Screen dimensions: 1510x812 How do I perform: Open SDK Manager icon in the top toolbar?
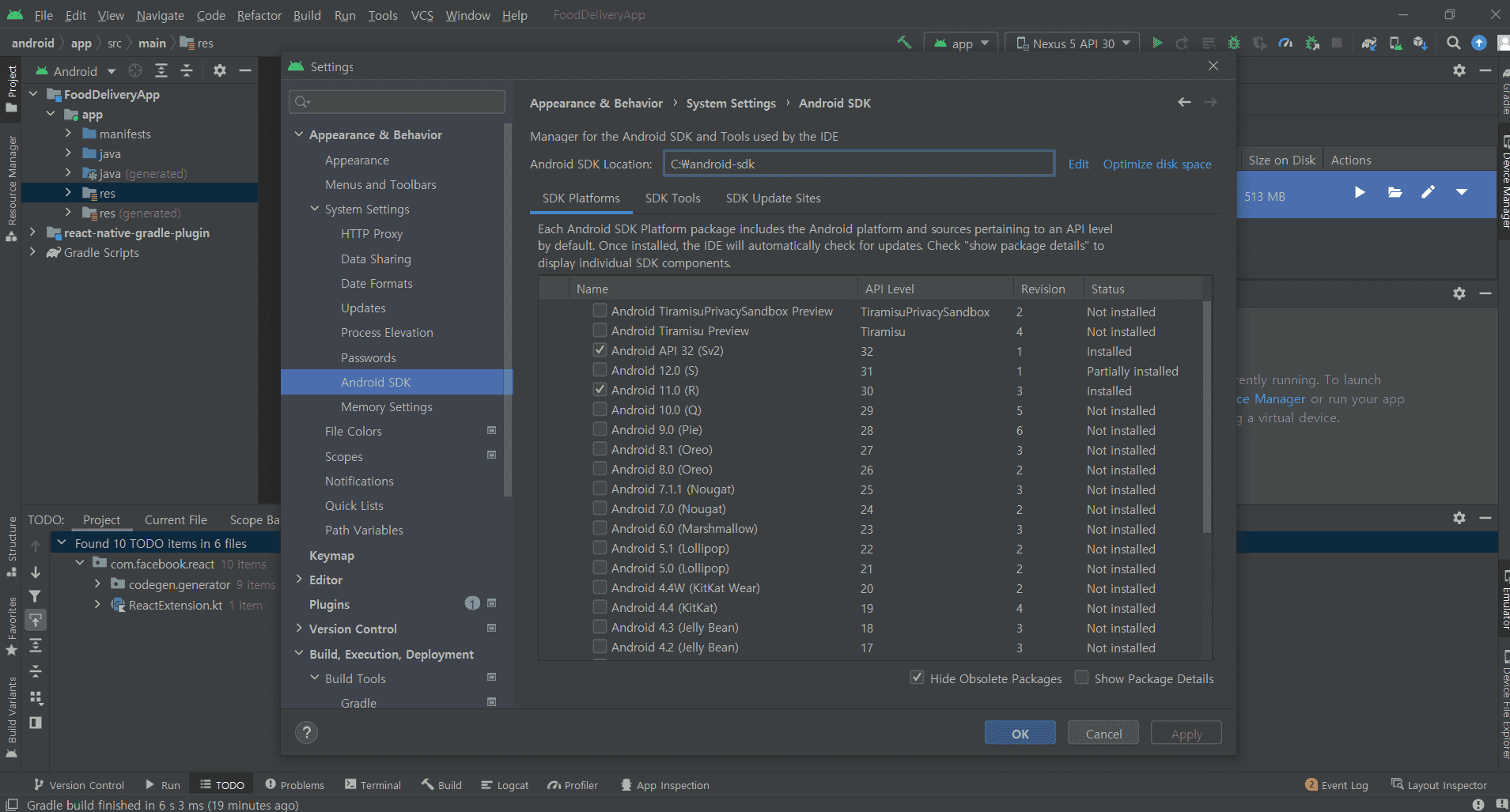coord(1421,43)
